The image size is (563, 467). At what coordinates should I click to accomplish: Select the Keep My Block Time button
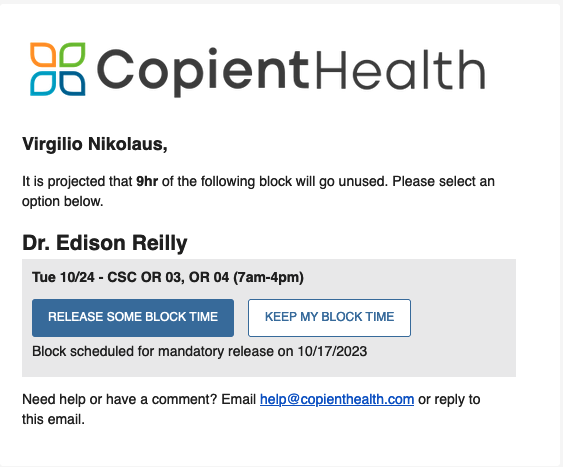click(x=329, y=318)
